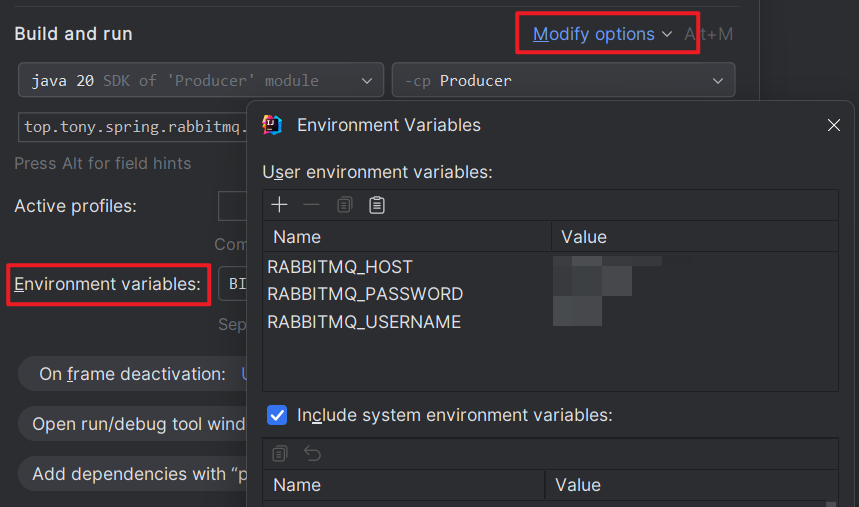
Task: Click the plus icon to add variable
Action: [280, 205]
